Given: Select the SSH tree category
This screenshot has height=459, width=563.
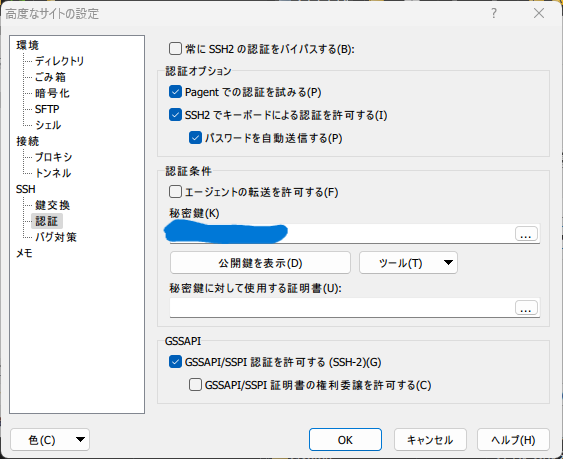Looking at the screenshot, I should point(25,189).
